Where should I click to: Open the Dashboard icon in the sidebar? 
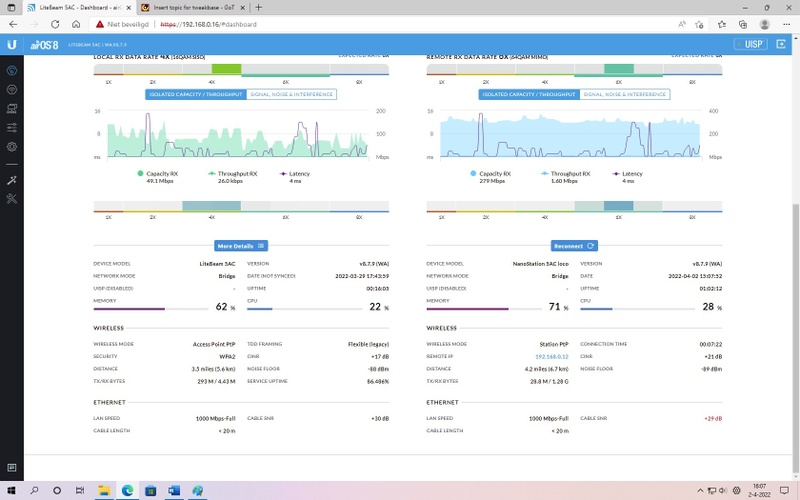[12, 71]
